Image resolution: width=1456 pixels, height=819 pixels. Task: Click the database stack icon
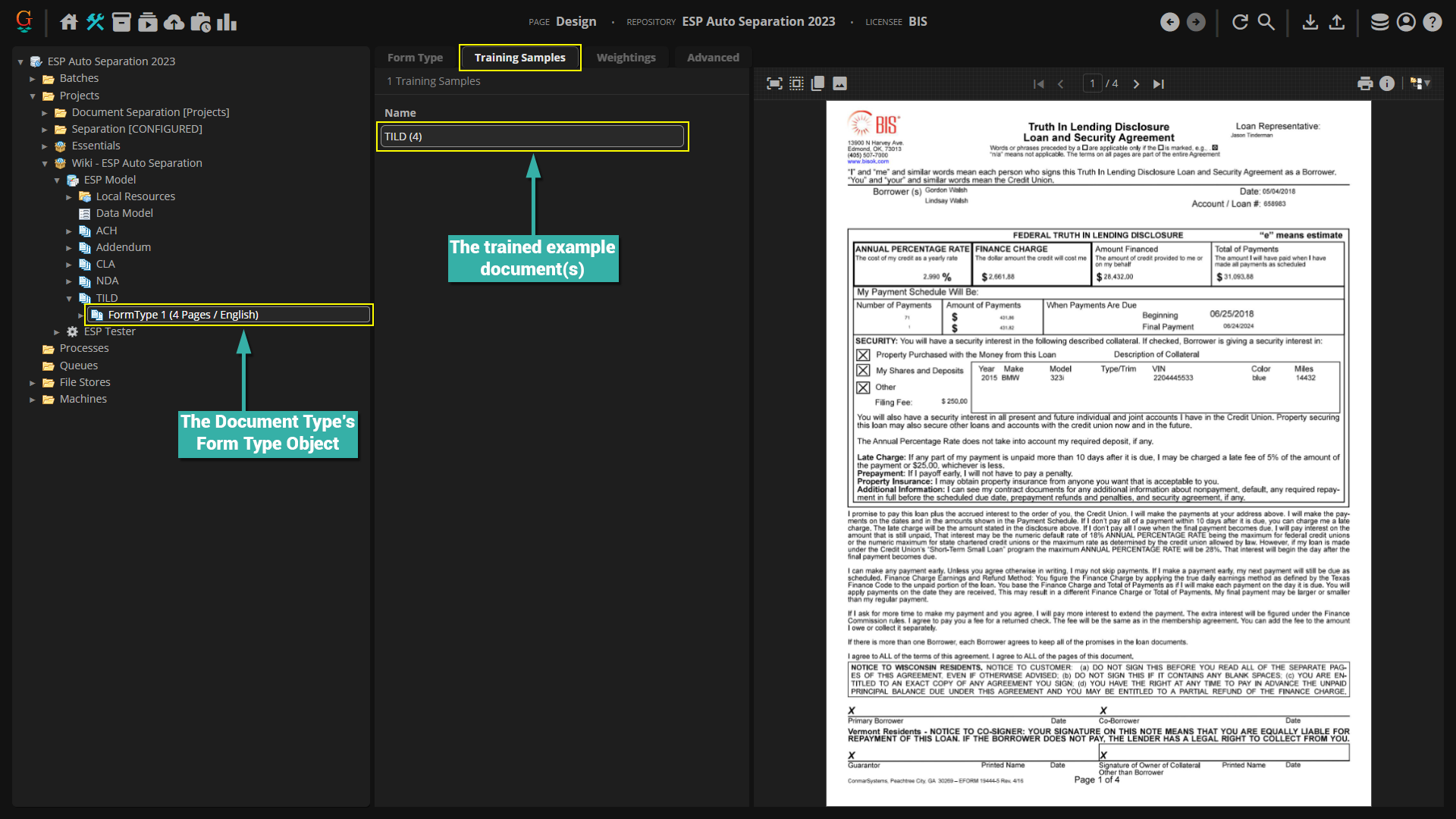[x=1379, y=22]
